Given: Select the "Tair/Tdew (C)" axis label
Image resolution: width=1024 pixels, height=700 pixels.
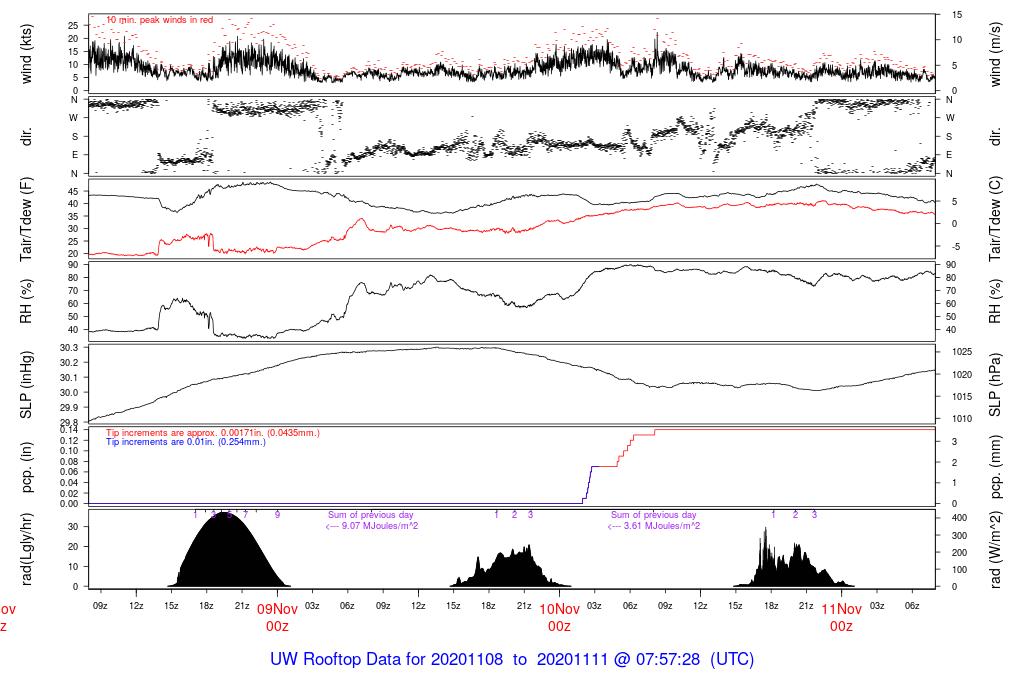Looking at the screenshot, I should (x=995, y=219).
